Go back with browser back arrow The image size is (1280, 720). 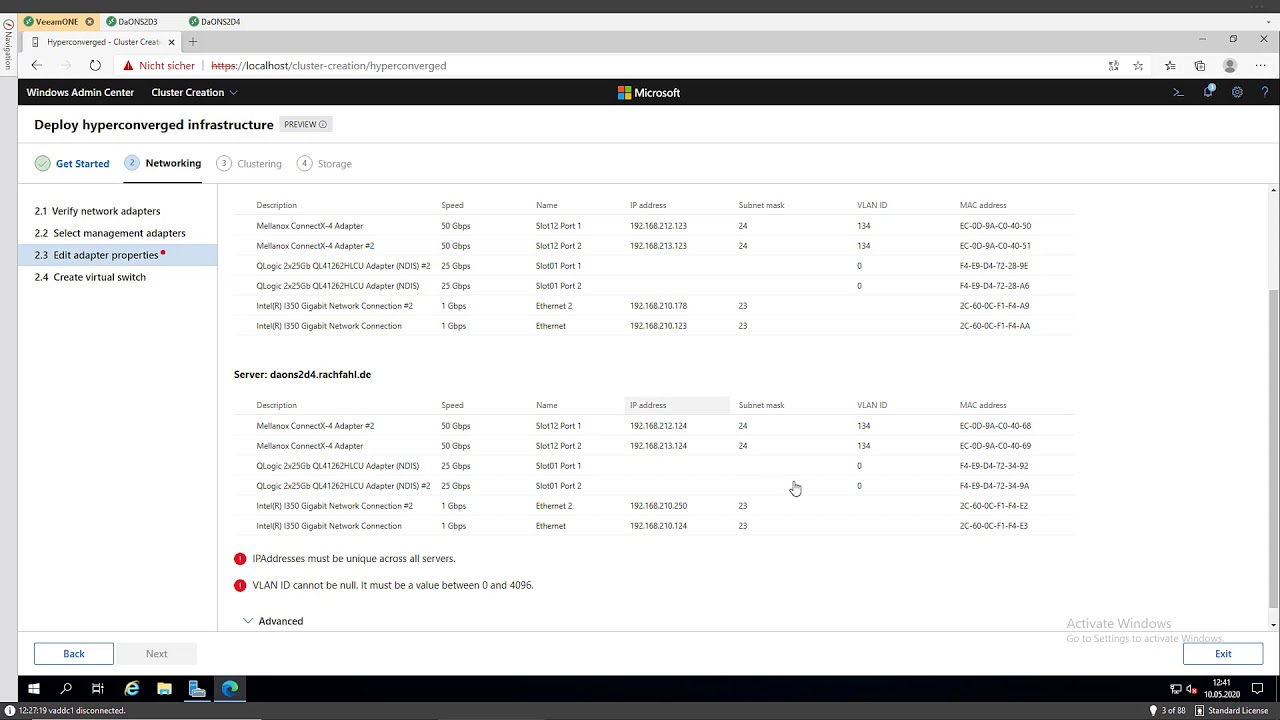pos(36,65)
